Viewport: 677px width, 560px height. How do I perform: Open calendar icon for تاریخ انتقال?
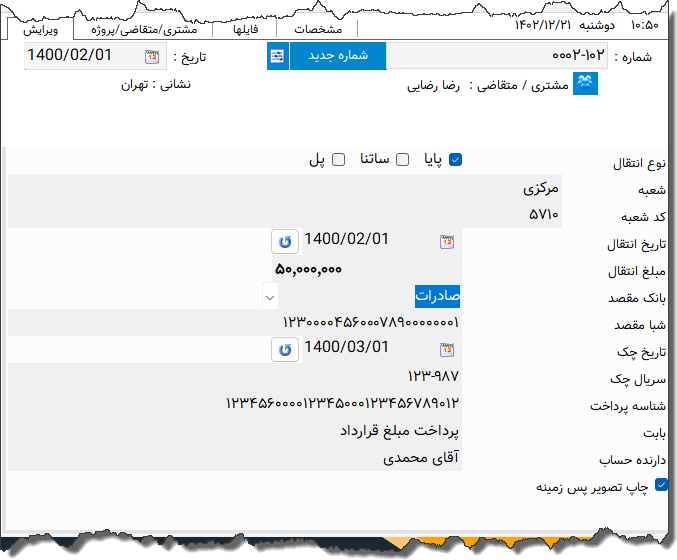pyautogui.click(x=447, y=242)
